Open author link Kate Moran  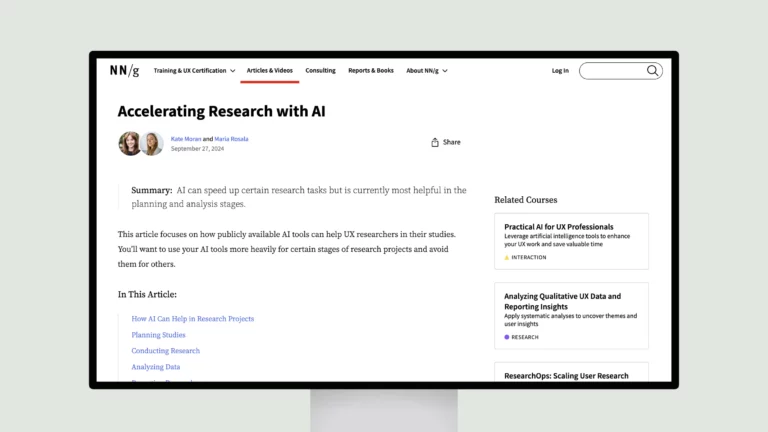186,139
